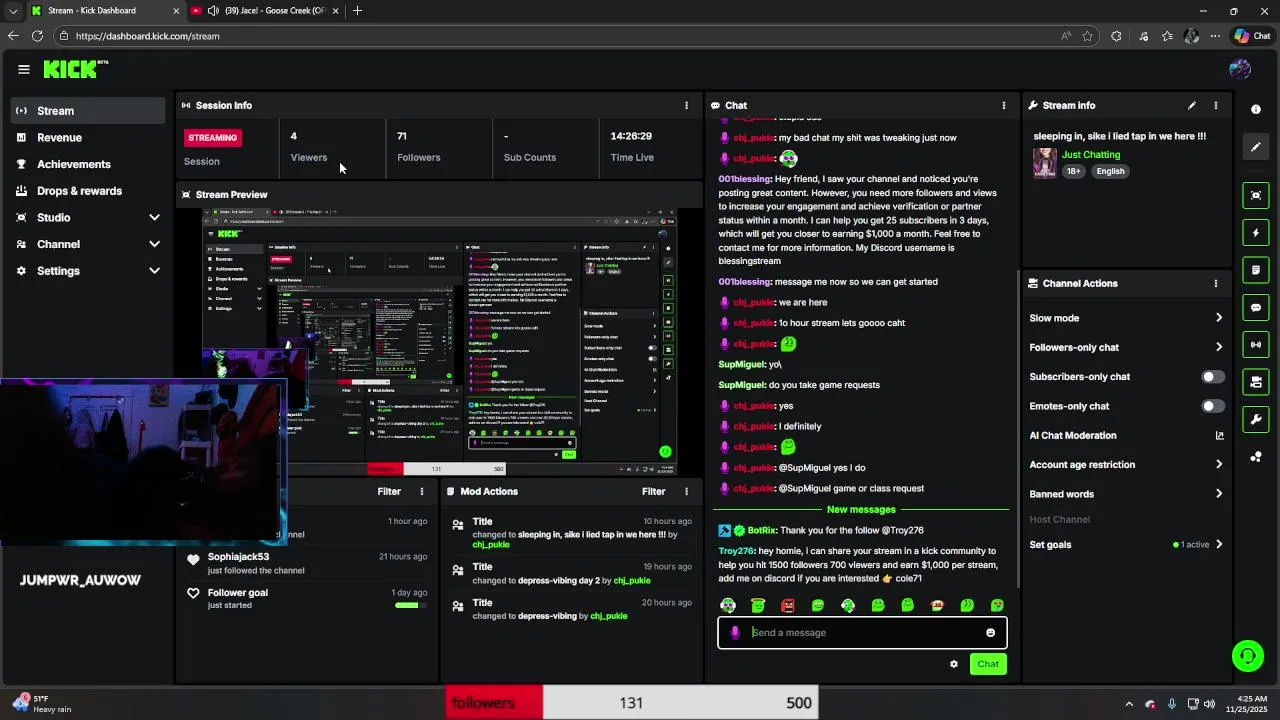Click the info icon in the right rail
The image size is (1280, 720).
(1256, 109)
